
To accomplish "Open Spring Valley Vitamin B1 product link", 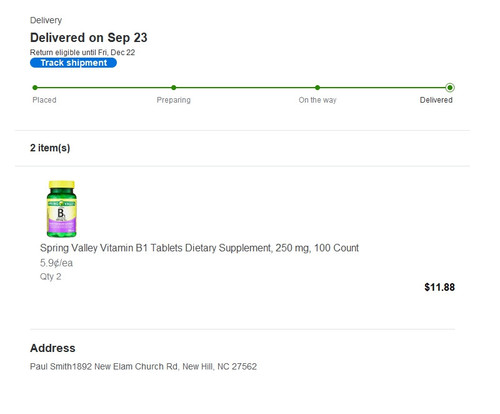I will tap(199, 248).
